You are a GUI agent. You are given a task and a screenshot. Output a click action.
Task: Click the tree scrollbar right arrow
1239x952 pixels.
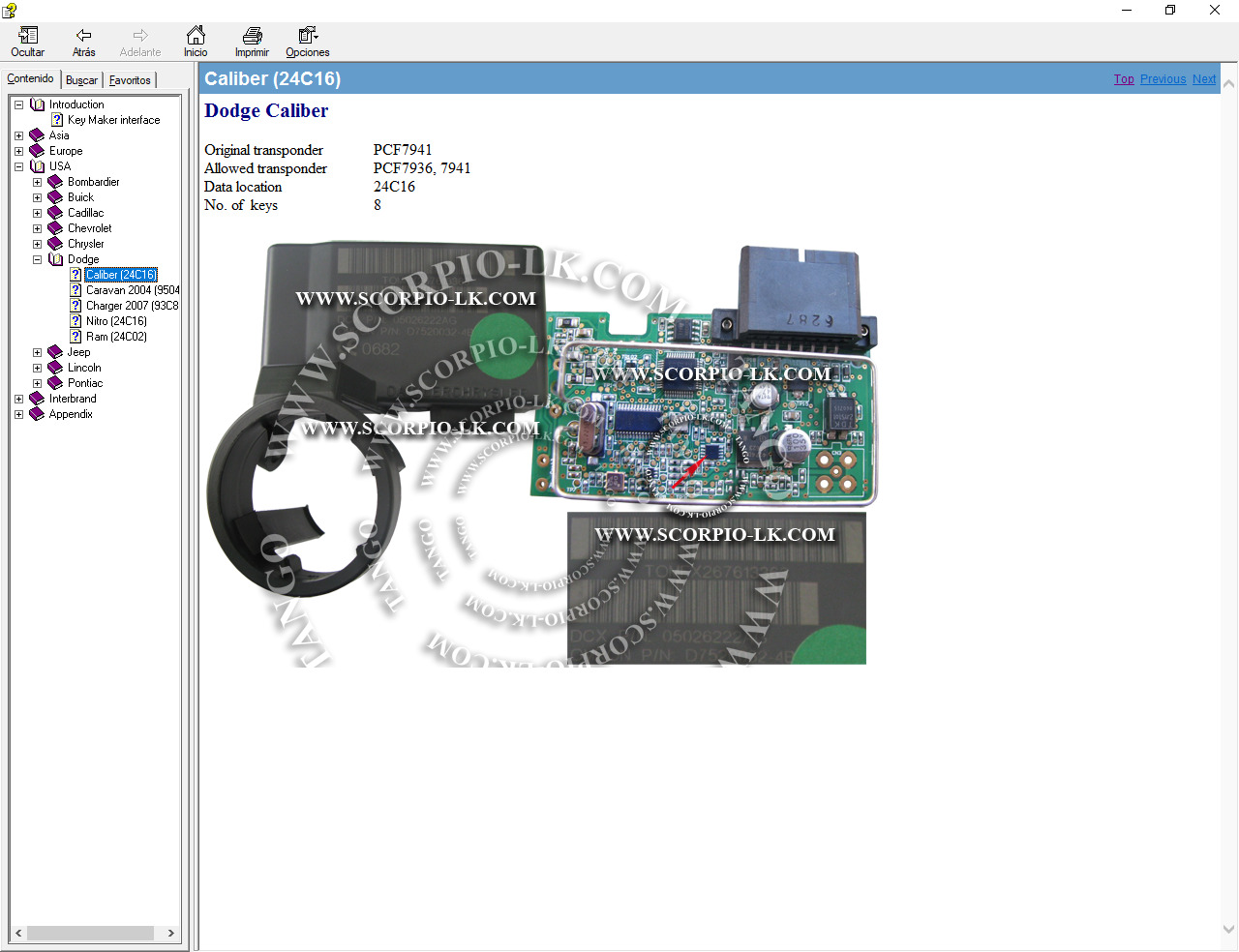(x=171, y=933)
